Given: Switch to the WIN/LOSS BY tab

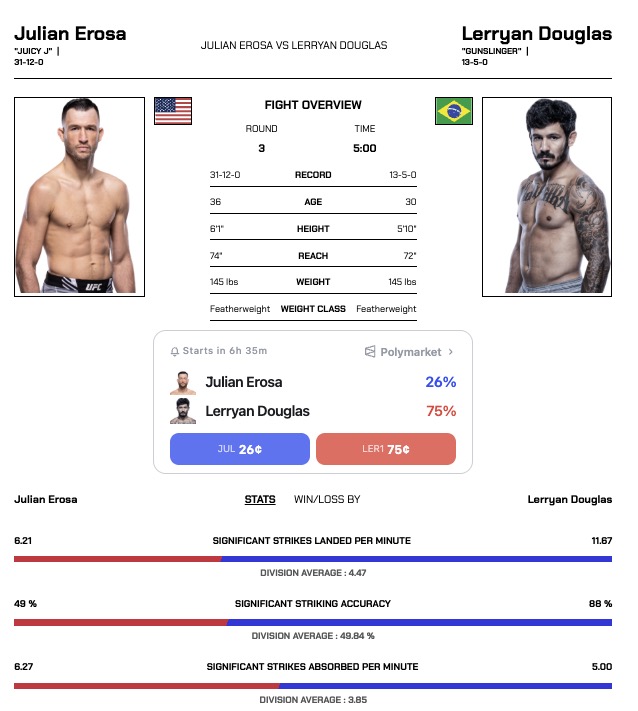Looking at the screenshot, I should [327, 499].
